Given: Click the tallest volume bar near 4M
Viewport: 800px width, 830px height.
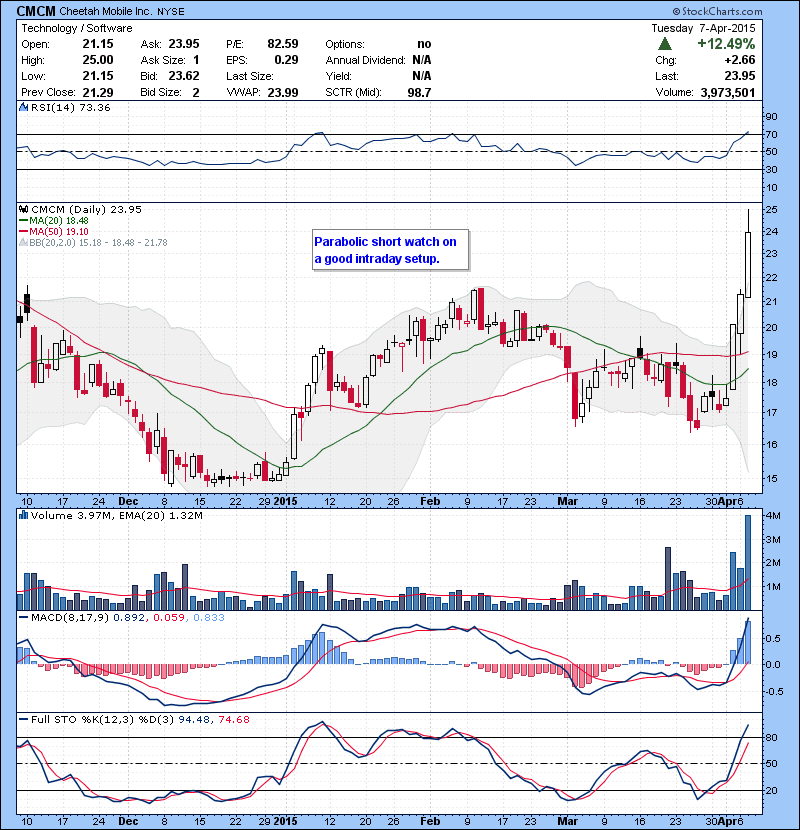Looking at the screenshot, I should pyautogui.click(x=748, y=563).
